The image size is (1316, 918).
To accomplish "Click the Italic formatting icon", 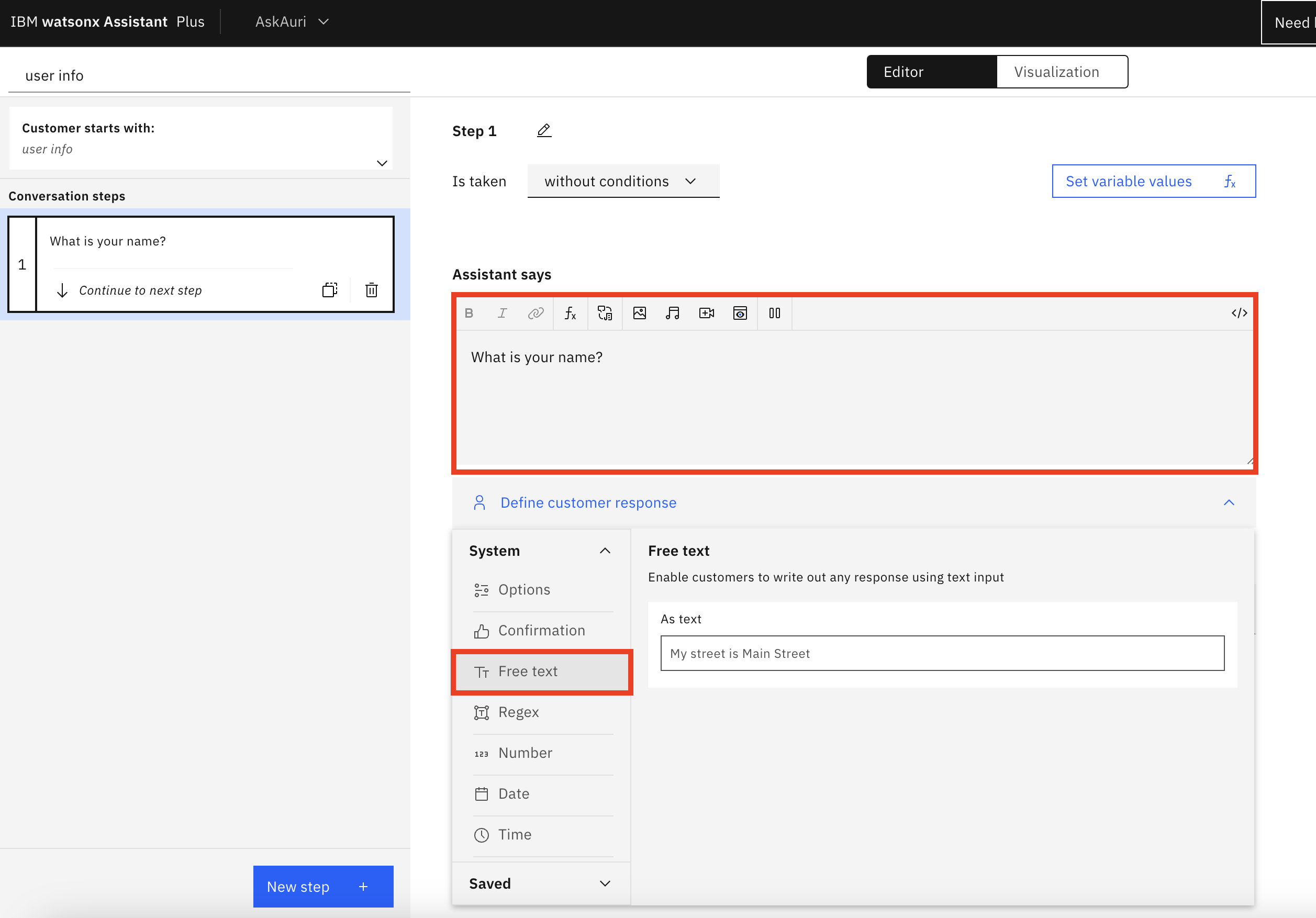I will click(x=502, y=313).
